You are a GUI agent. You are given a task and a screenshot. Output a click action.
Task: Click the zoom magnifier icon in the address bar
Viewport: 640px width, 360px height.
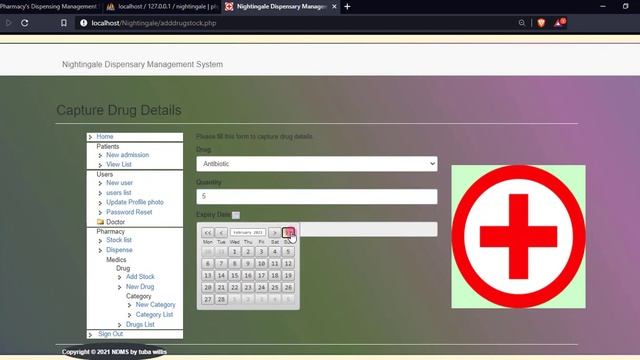point(522,23)
